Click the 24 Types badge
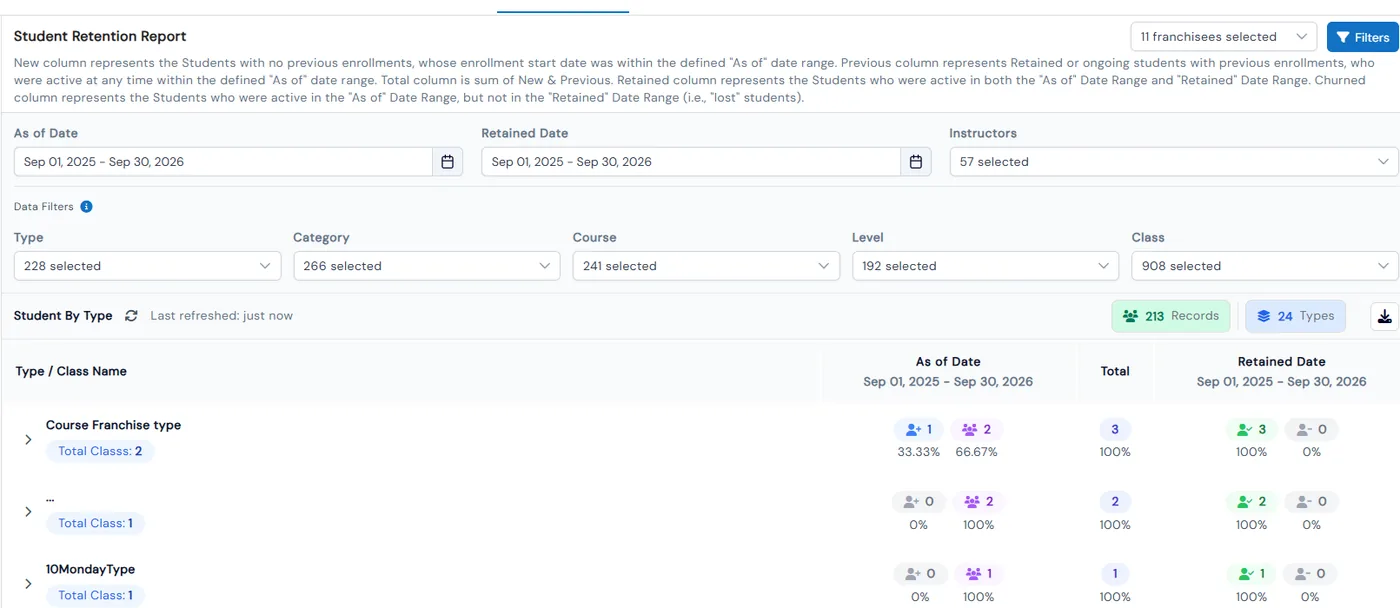This screenshot has width=1400, height=608. [1295, 316]
